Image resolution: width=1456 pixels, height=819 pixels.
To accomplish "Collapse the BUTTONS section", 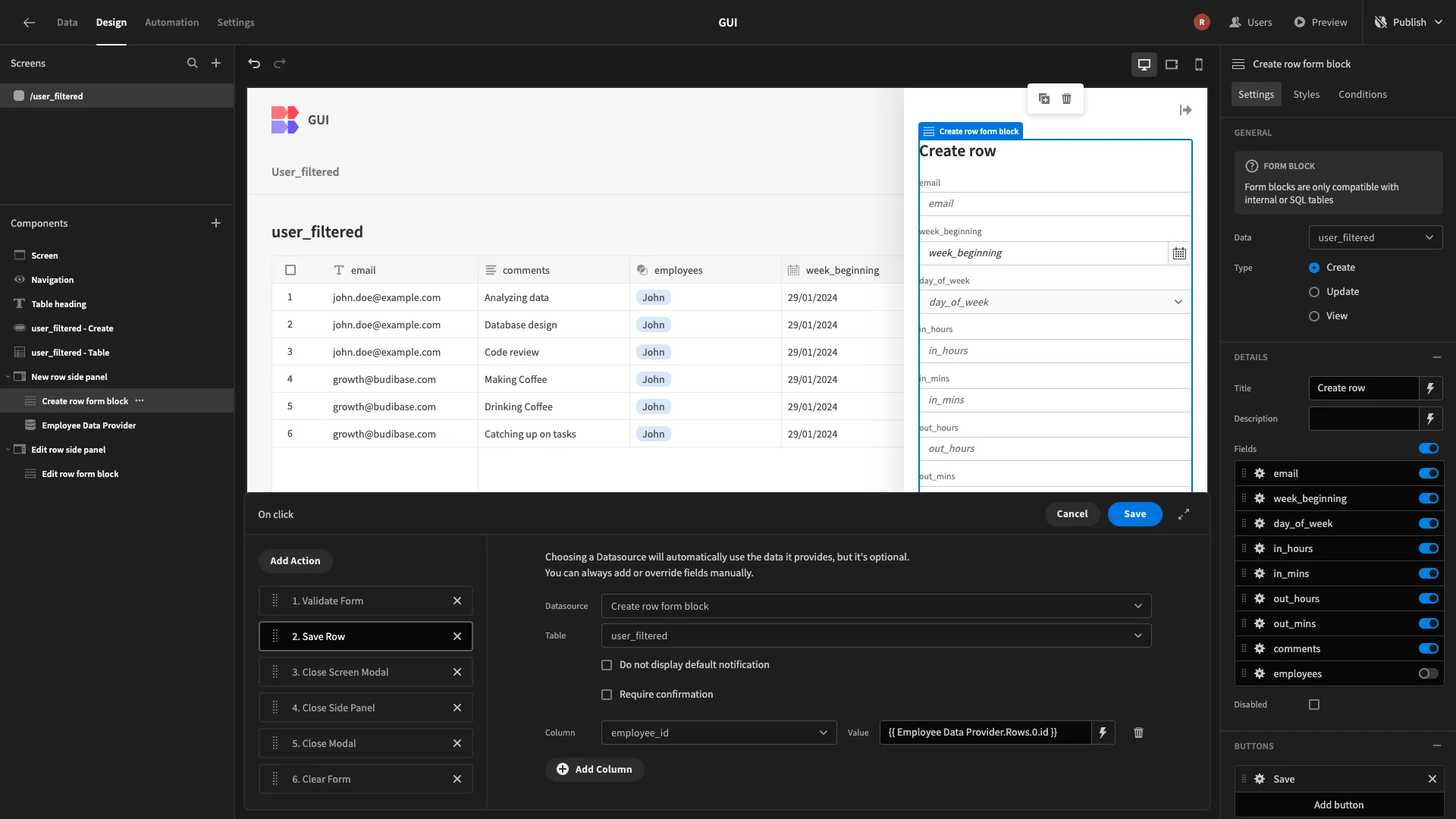I will pos(1436,746).
